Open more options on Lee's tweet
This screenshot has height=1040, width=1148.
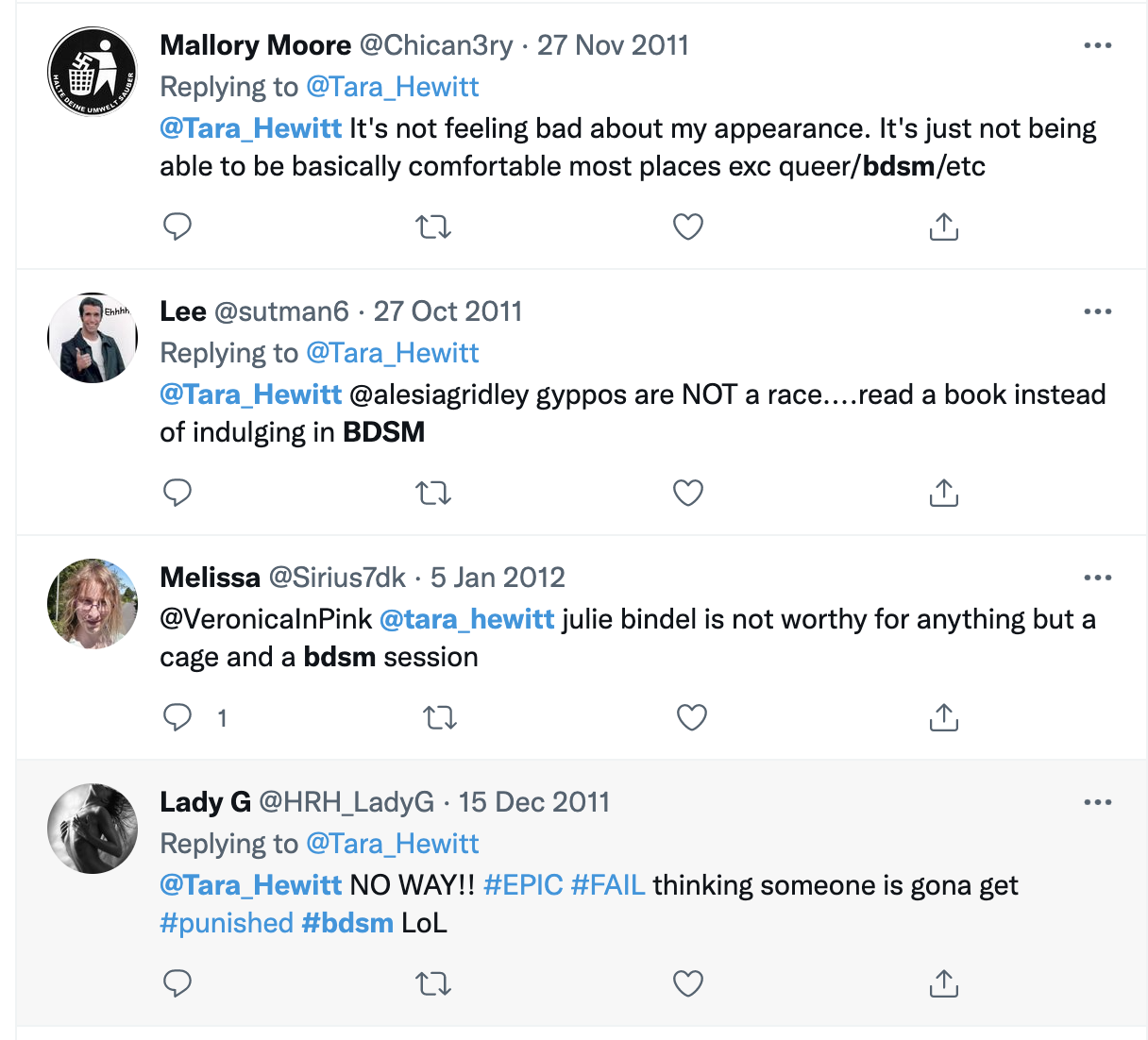click(x=1097, y=311)
